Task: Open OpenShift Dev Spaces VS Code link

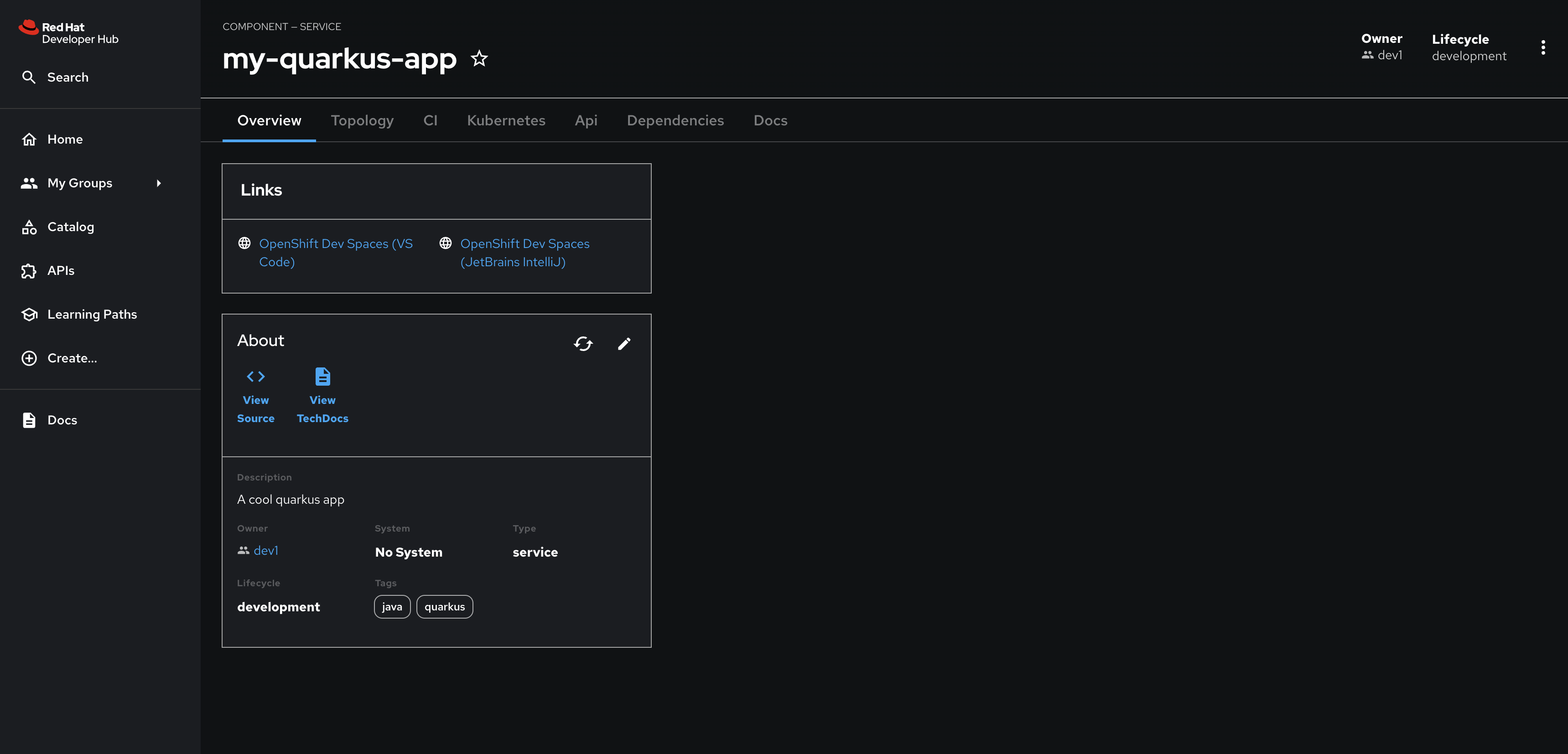Action: (x=335, y=253)
